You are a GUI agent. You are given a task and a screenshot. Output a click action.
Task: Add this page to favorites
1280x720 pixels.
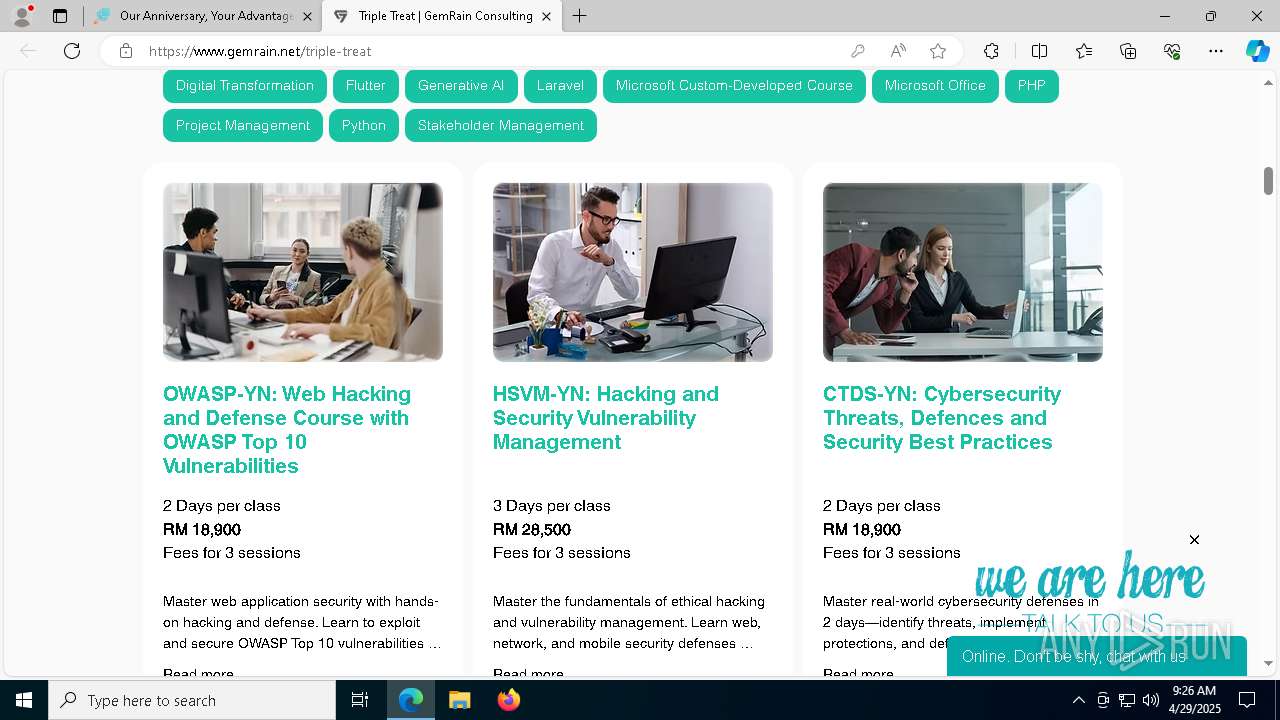[938, 51]
